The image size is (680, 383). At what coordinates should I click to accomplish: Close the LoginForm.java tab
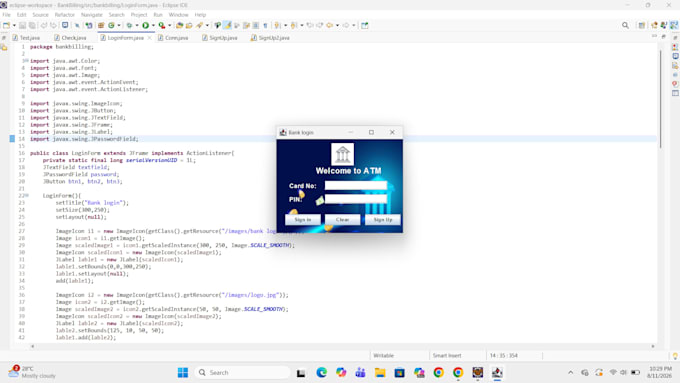[x=150, y=38]
